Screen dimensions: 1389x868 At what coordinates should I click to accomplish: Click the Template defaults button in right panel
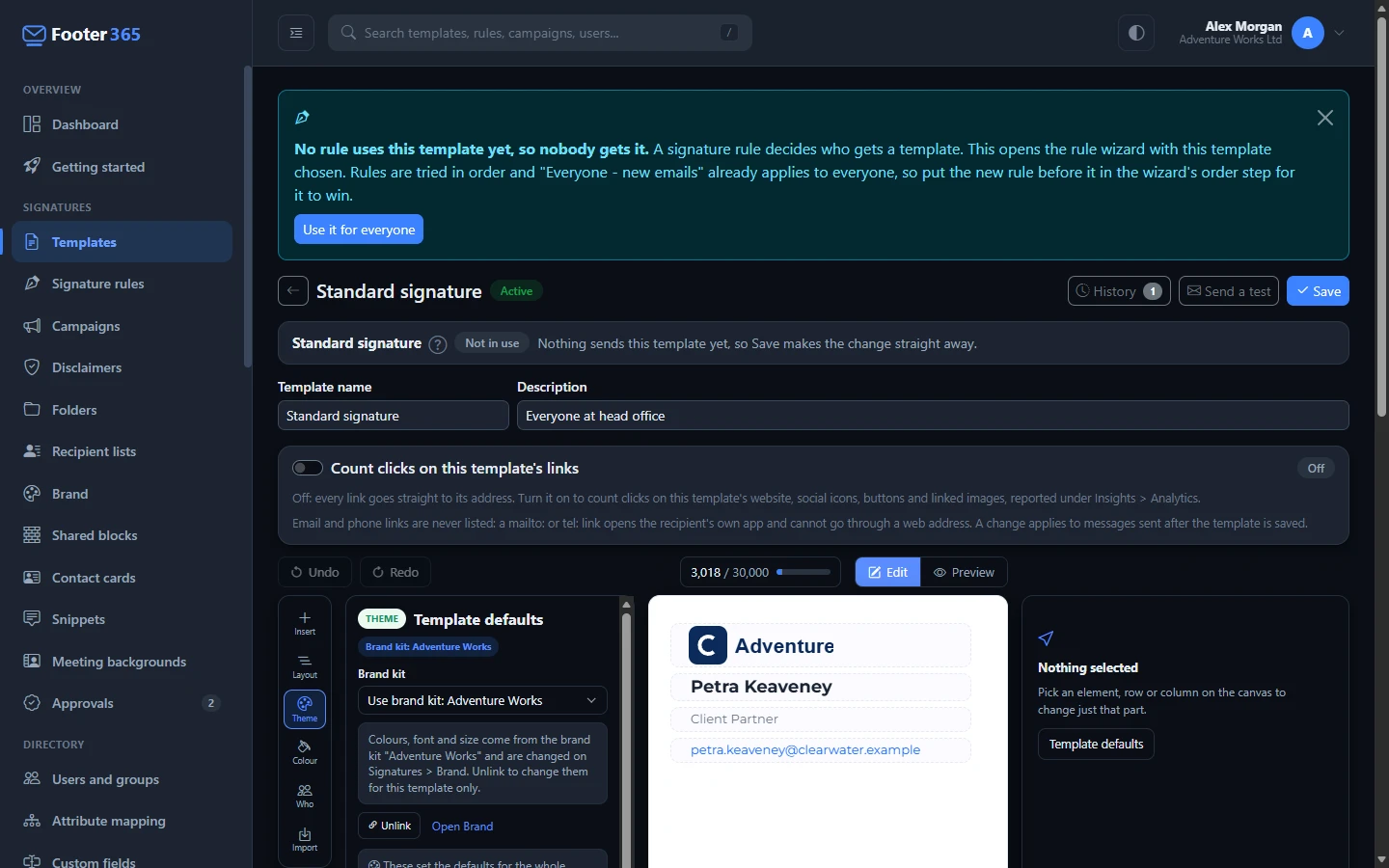1096,745
